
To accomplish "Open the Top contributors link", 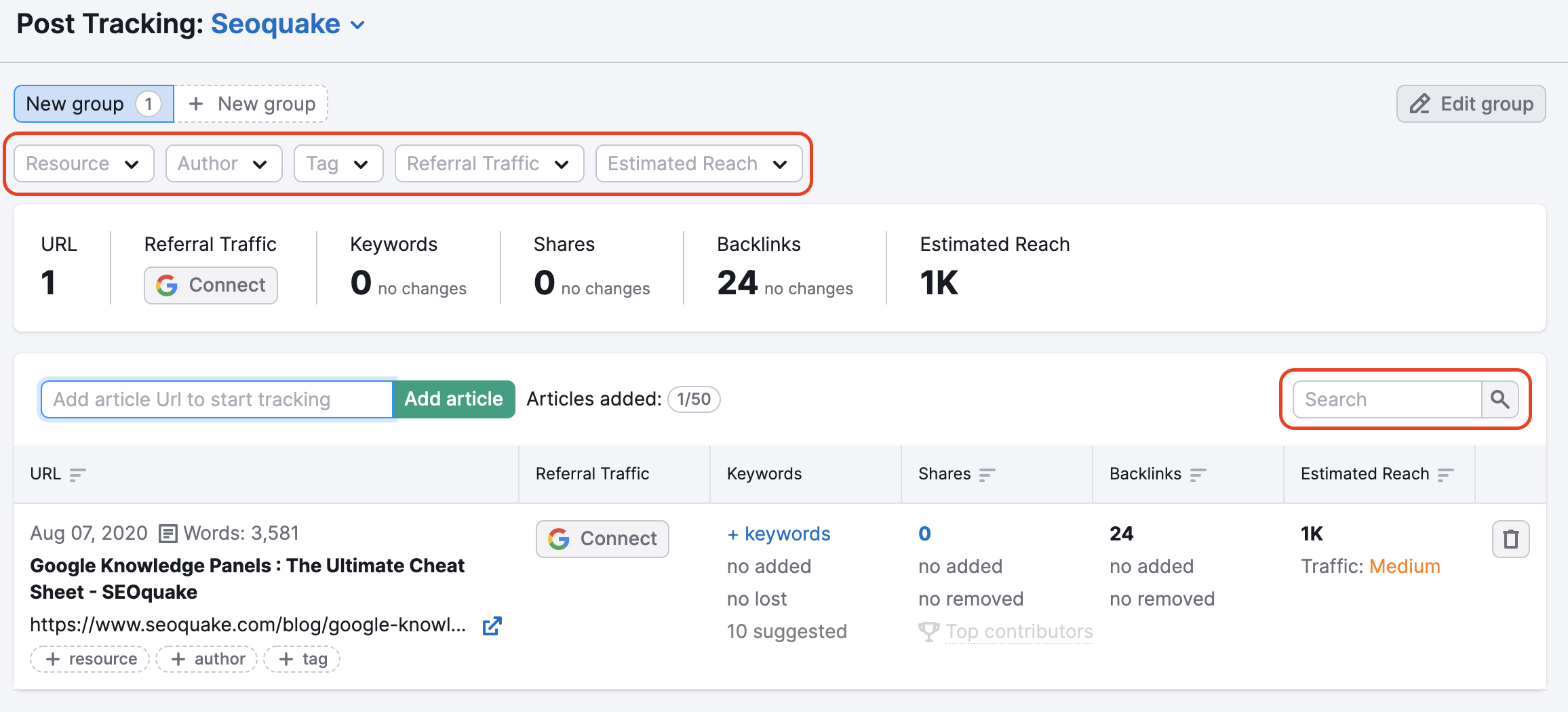I will pyautogui.click(x=1019, y=631).
